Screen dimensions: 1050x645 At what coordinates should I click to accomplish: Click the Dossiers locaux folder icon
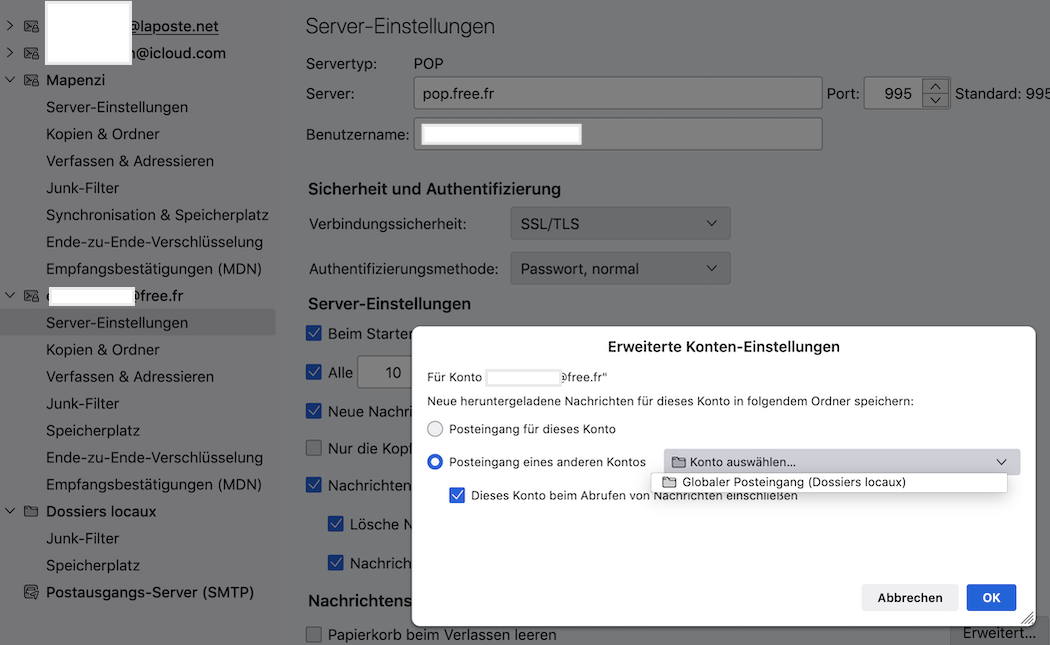click(31, 511)
